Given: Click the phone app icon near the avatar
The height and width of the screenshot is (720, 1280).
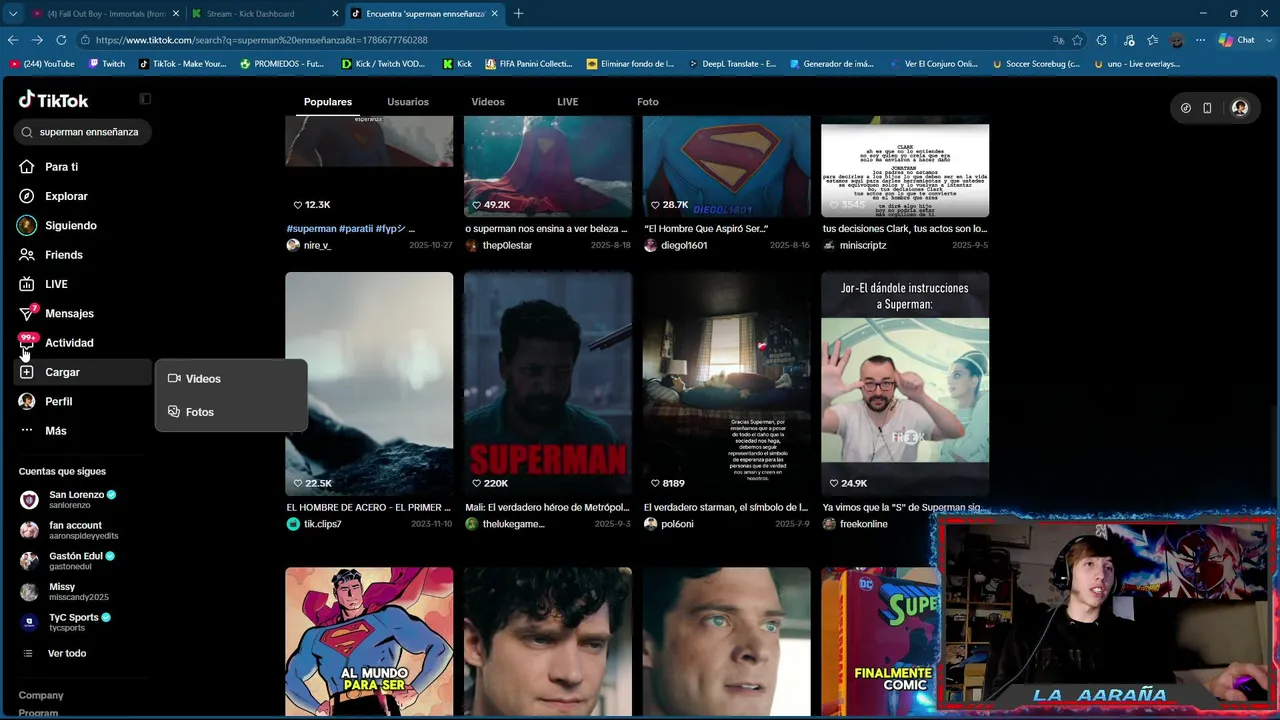Looking at the screenshot, I should 1207,108.
